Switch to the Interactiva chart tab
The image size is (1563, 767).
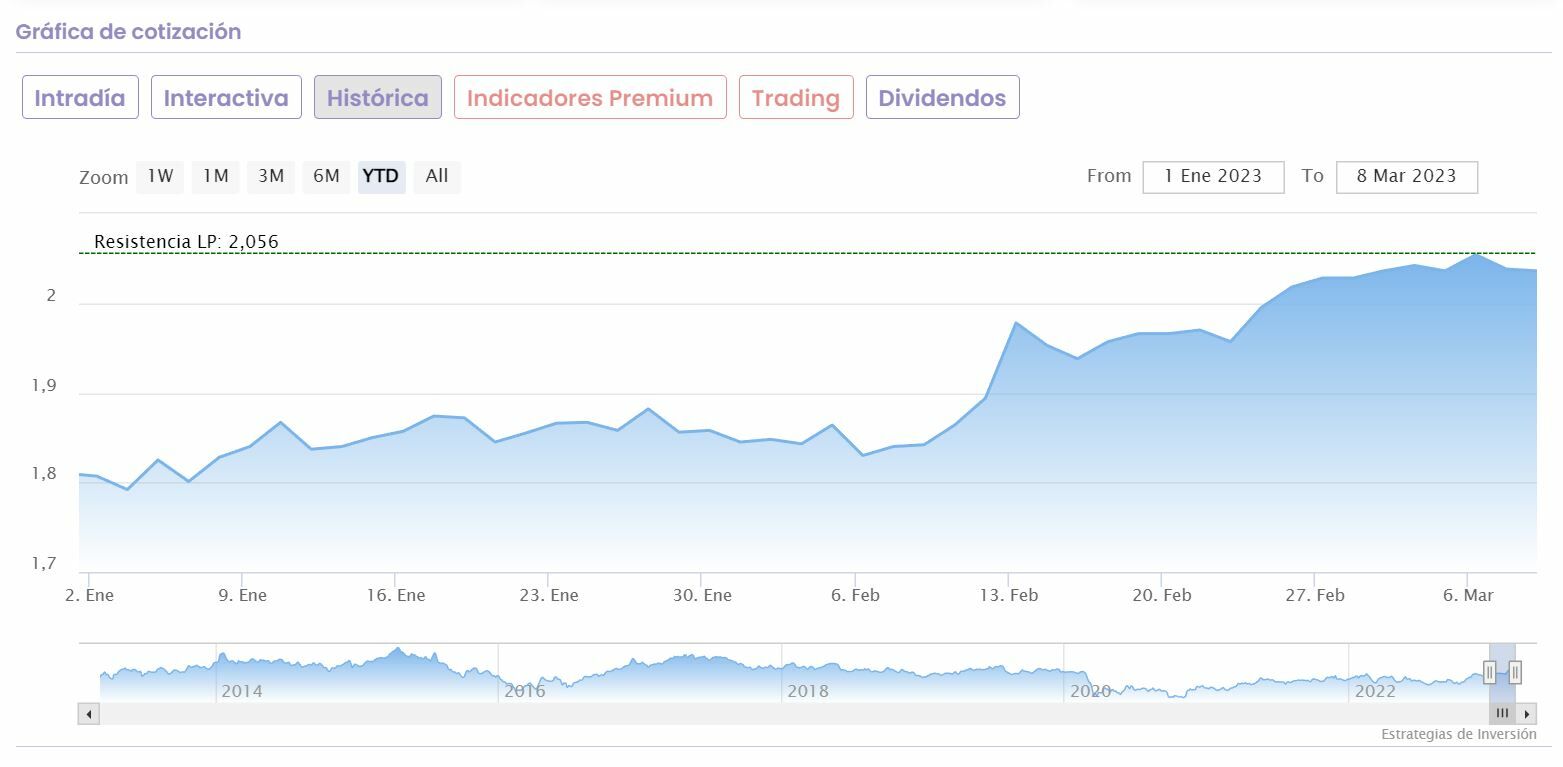(x=226, y=98)
